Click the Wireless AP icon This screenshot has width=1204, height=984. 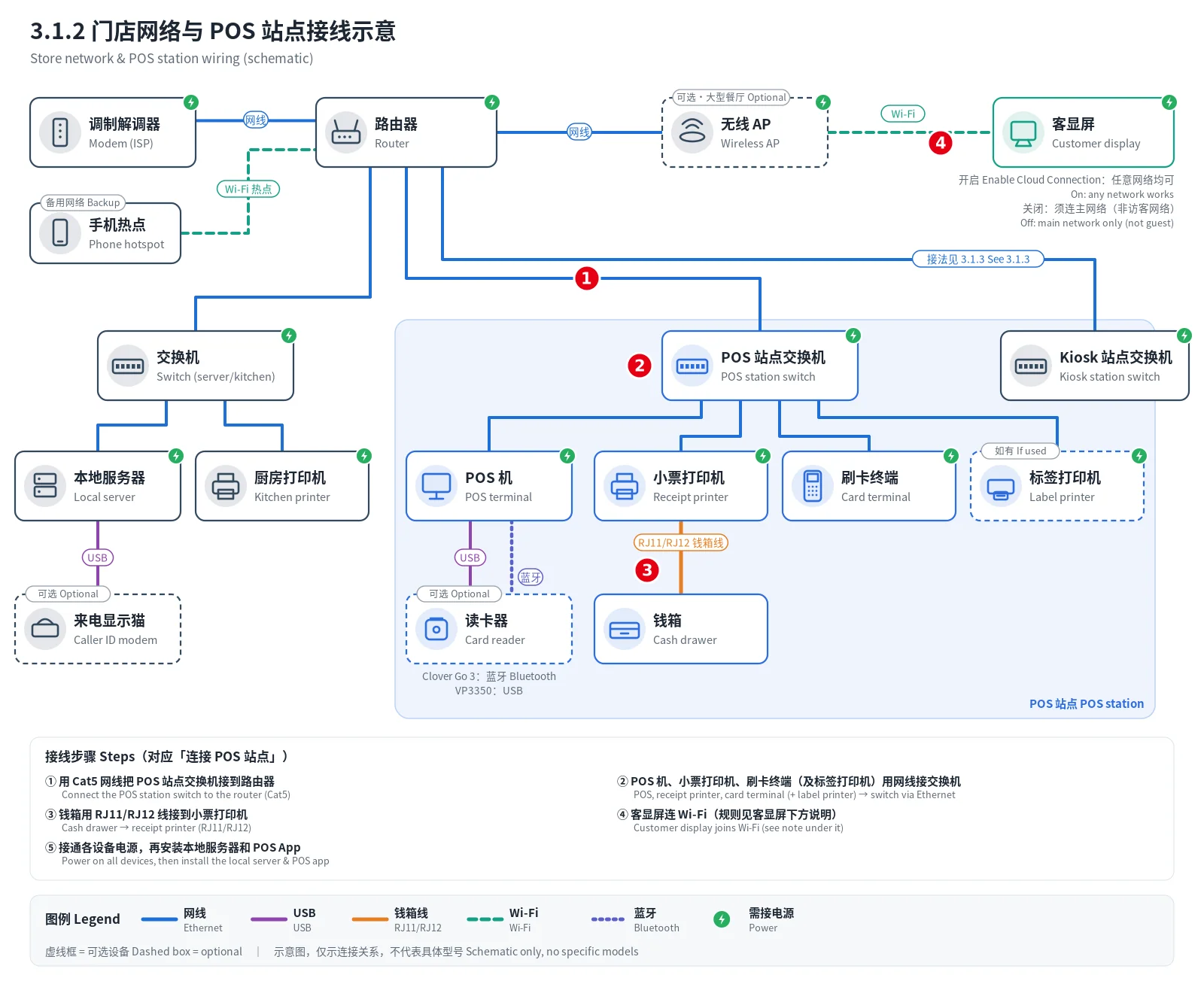pos(692,132)
